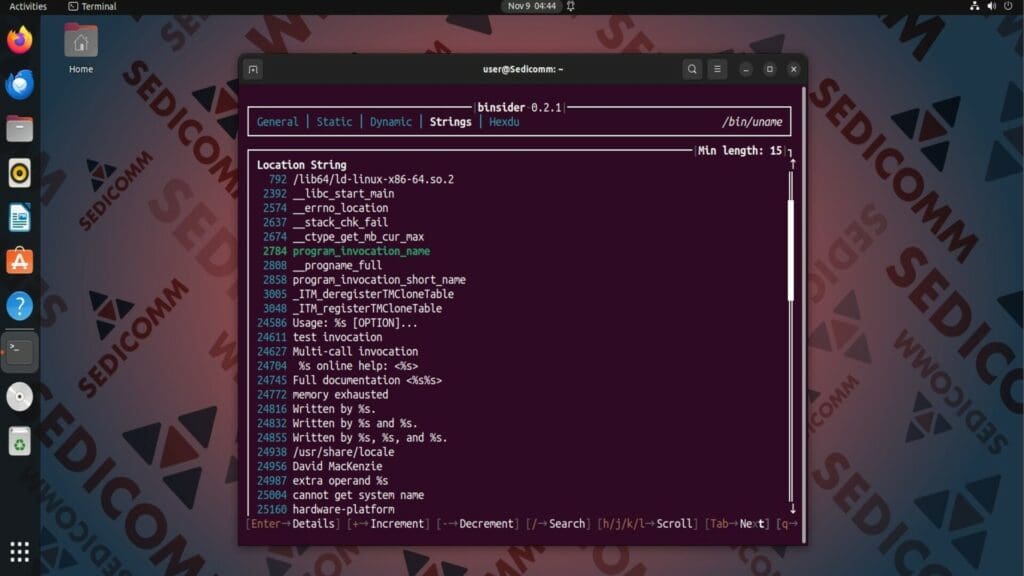
Task: Open the terminal search magnifier
Action: point(692,69)
